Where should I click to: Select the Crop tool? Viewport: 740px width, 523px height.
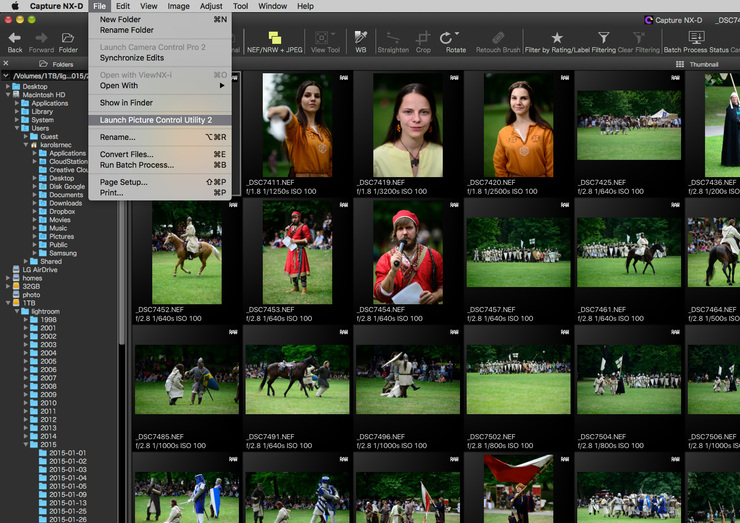pyautogui.click(x=423, y=38)
